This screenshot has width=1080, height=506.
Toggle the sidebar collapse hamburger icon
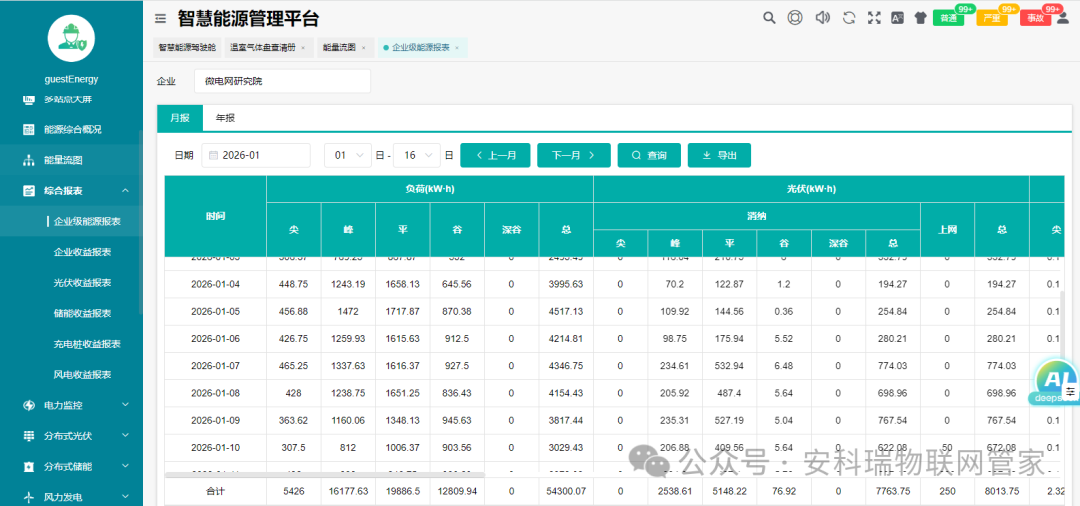pos(160,19)
